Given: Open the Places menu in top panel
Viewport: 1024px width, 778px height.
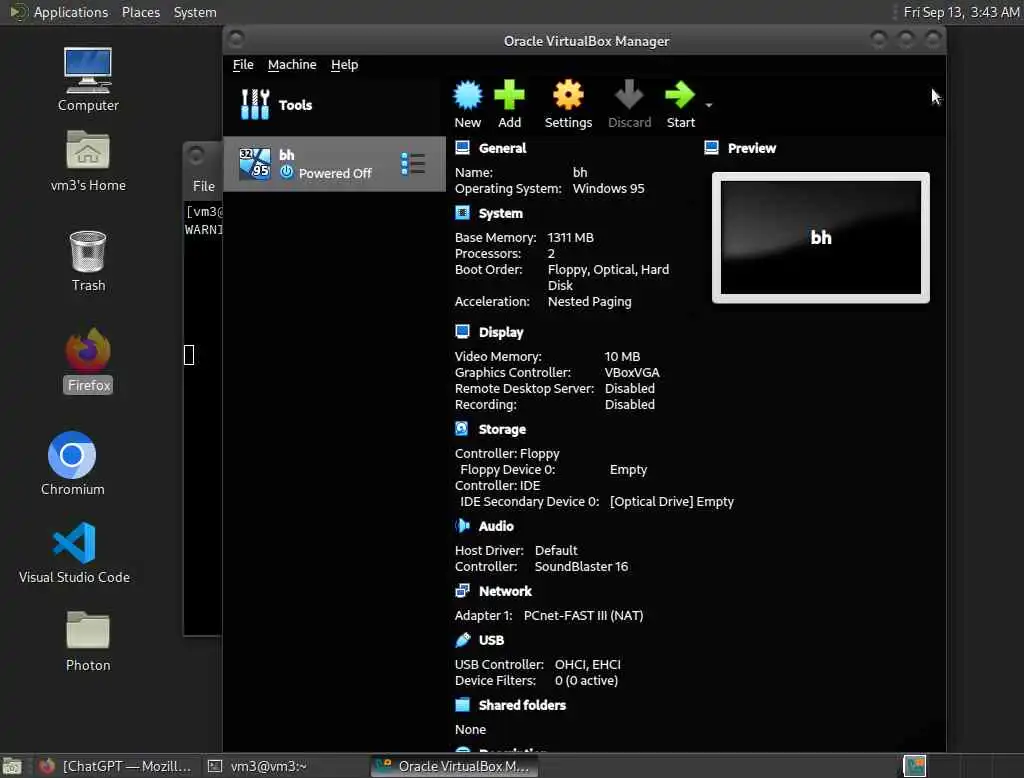Looking at the screenshot, I should pos(140,12).
